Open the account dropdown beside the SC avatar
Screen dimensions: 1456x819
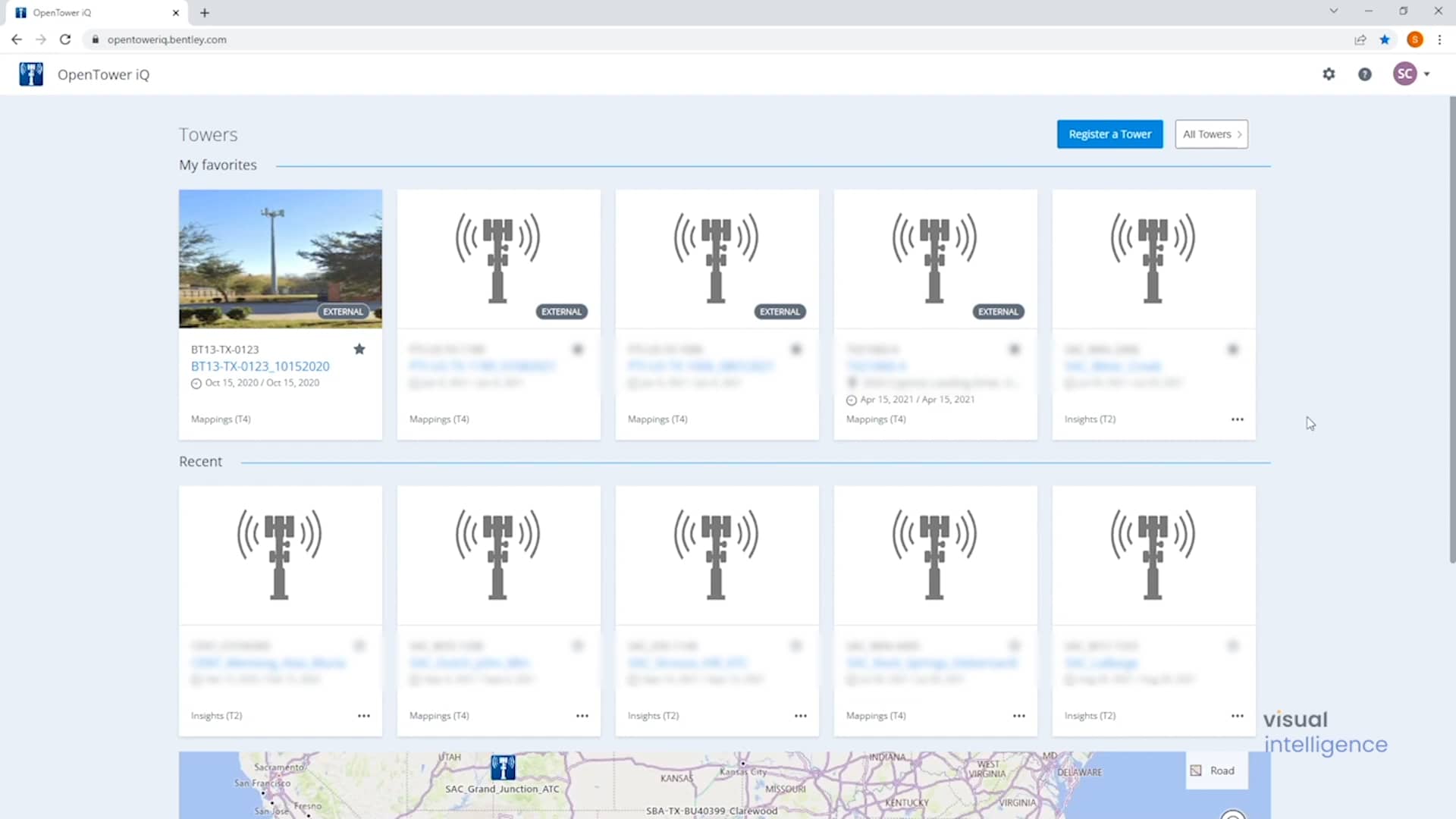(x=1426, y=74)
